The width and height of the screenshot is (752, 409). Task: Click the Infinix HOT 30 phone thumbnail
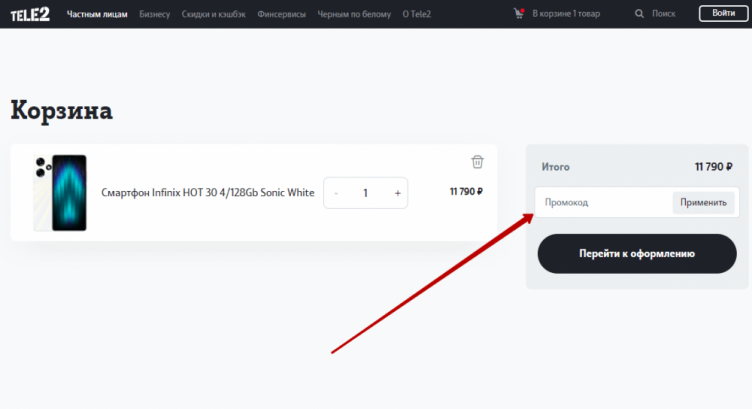60,193
